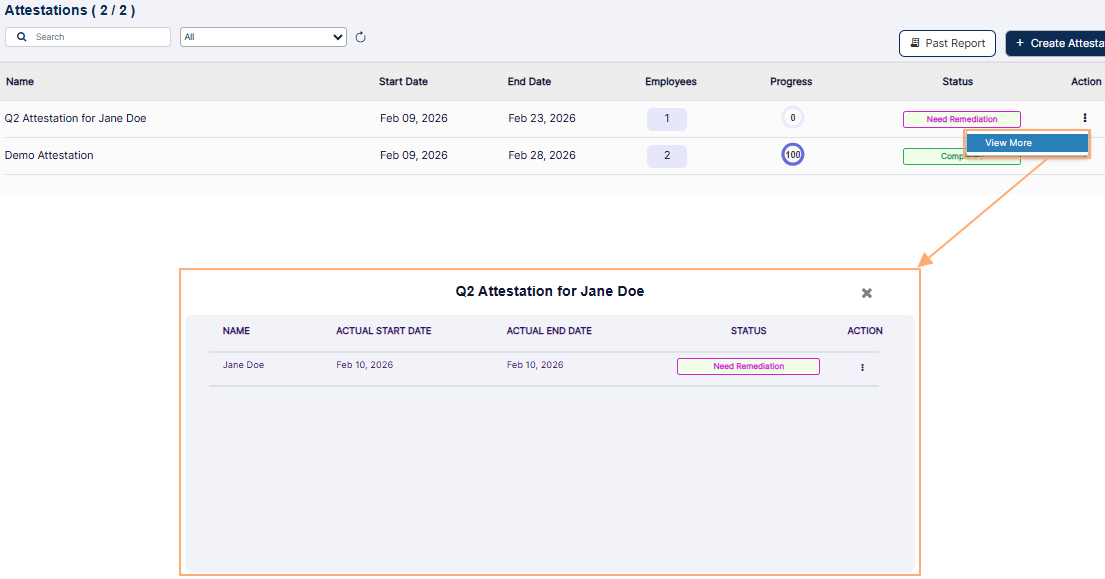
Task: Open the action kebab for Q2 Attestation
Action: (1083, 118)
